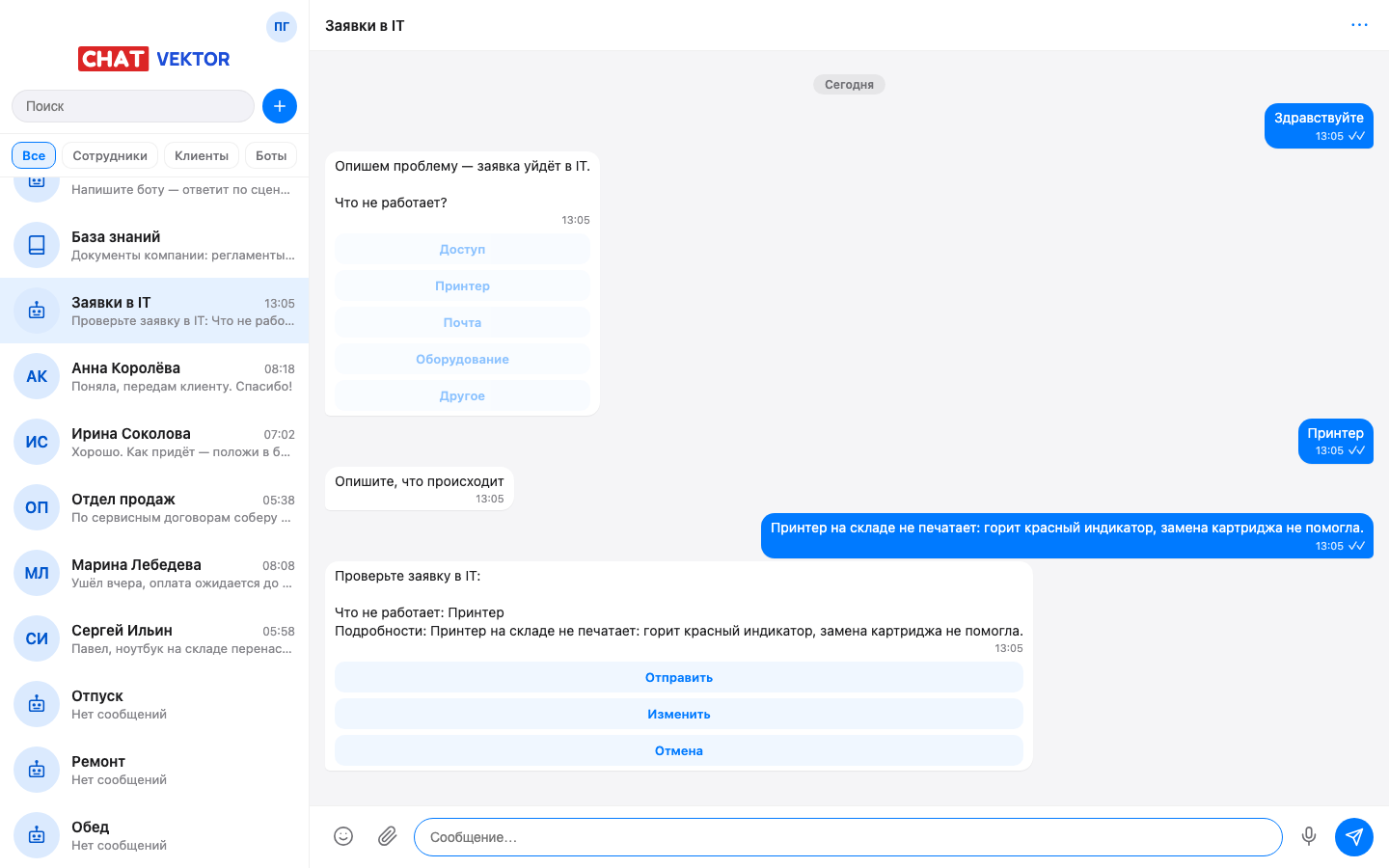Click the ИС avatar of Ирина Соколова
The image size is (1389, 868).
[x=37, y=442]
